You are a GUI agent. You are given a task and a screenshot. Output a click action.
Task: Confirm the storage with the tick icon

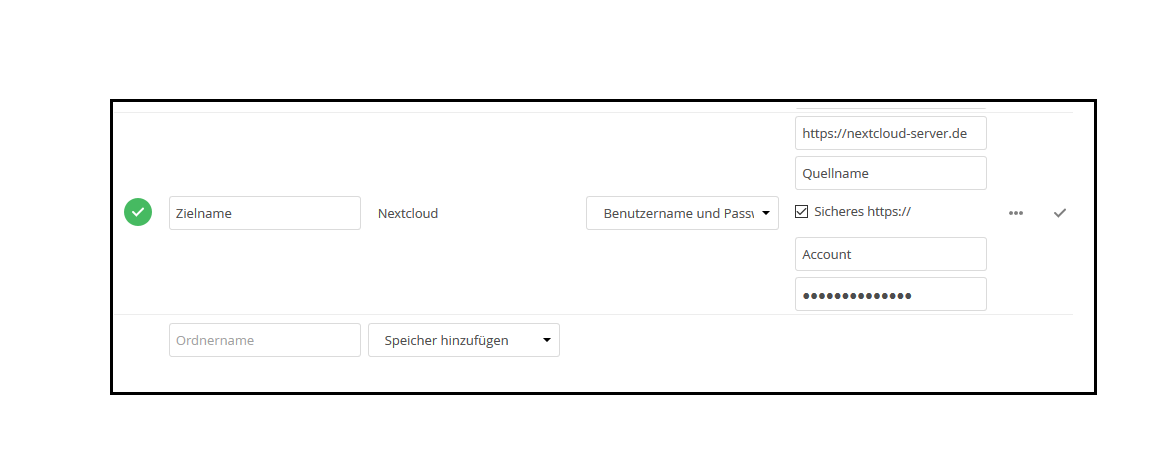point(1060,213)
